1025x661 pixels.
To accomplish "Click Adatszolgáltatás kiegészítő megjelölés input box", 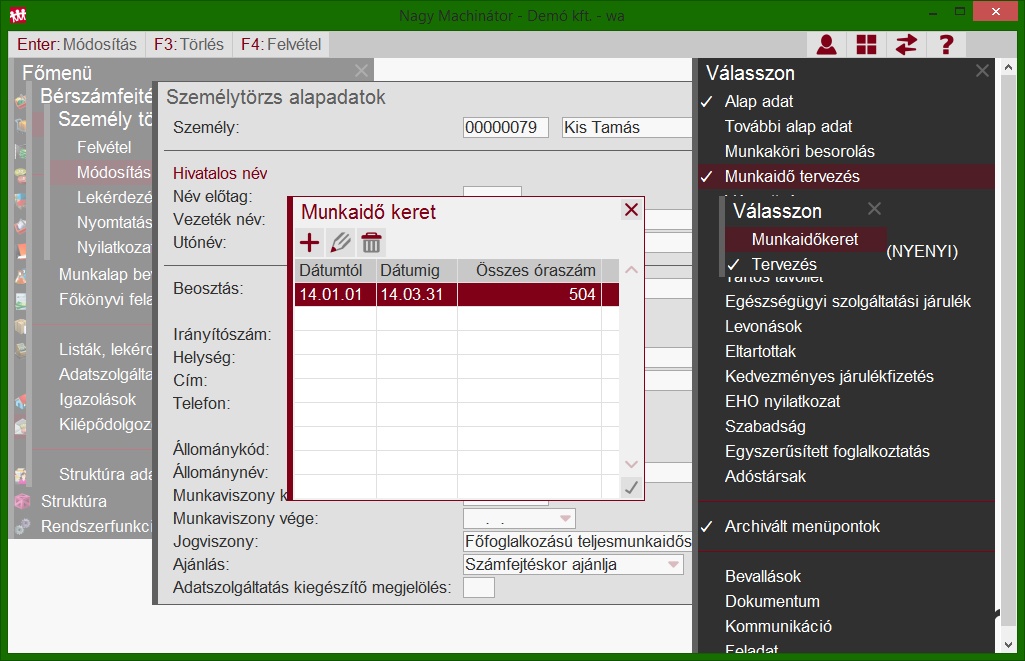I will (x=479, y=587).
